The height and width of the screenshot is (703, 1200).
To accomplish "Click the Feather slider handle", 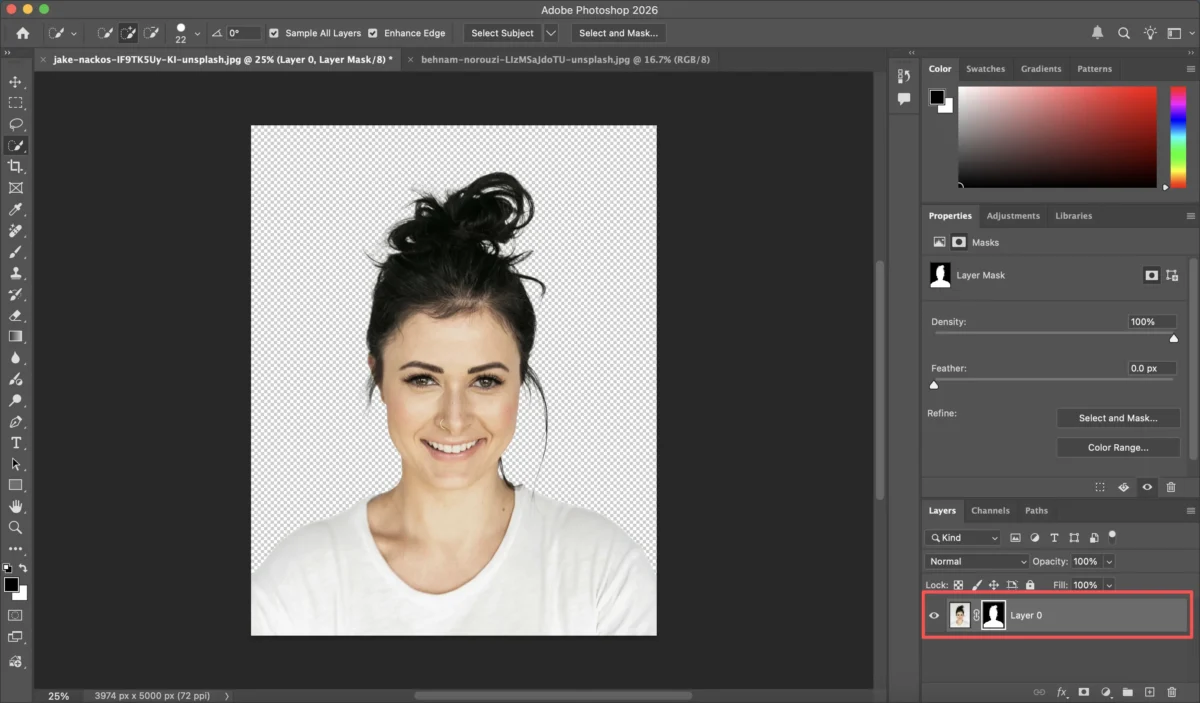I will (x=934, y=385).
